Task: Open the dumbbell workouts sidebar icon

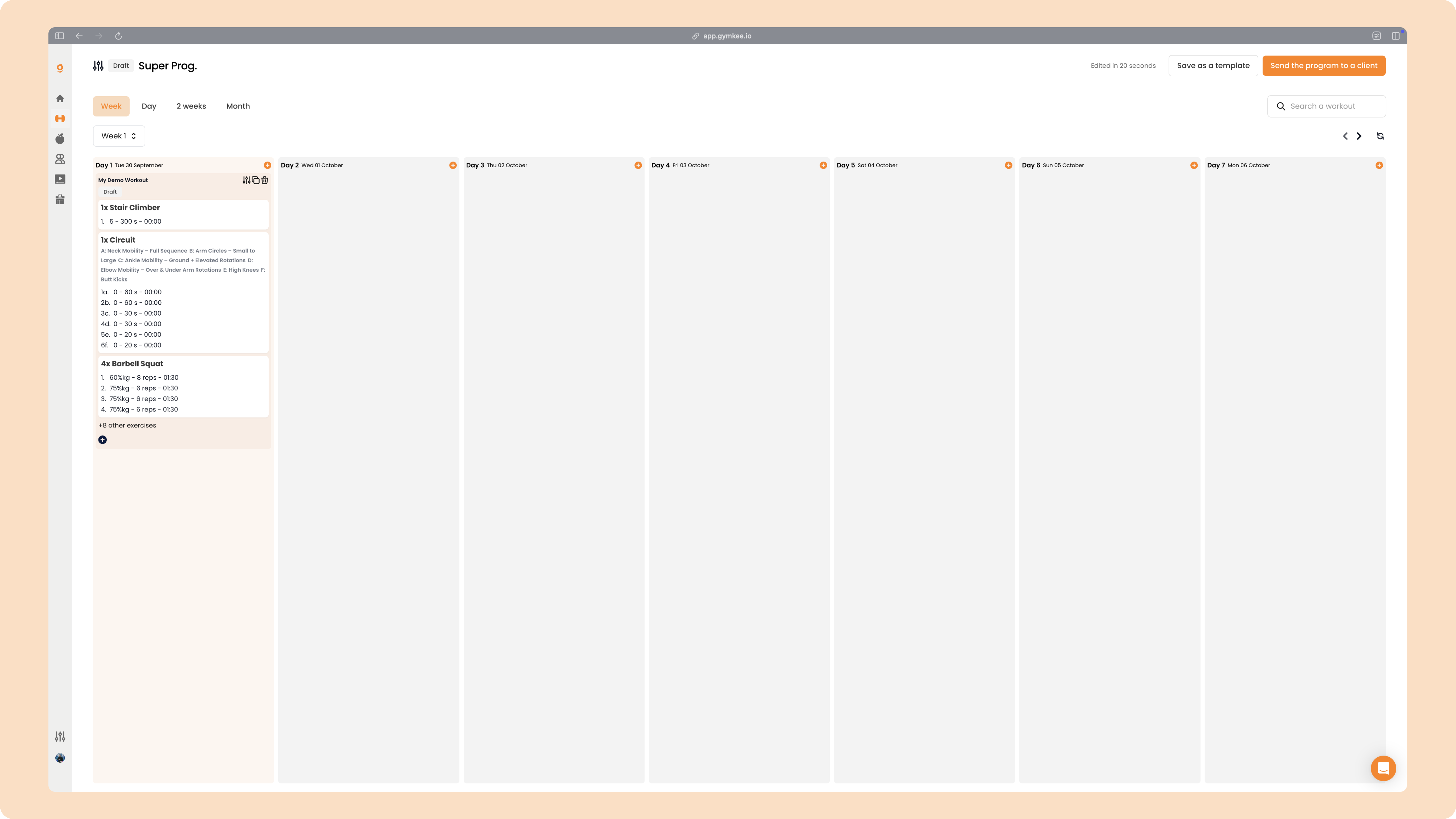Action: click(x=60, y=118)
